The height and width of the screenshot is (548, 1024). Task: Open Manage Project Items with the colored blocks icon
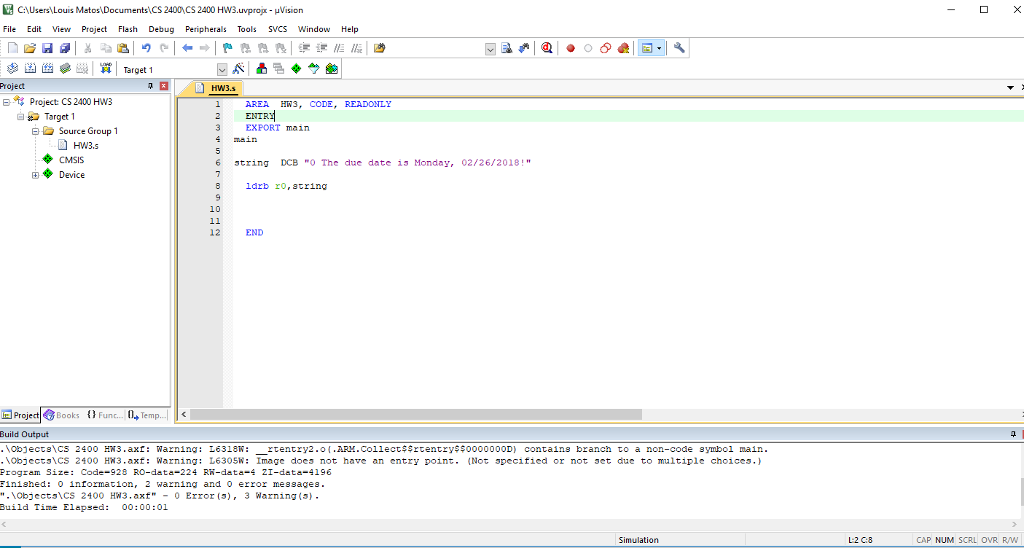click(x=261, y=69)
